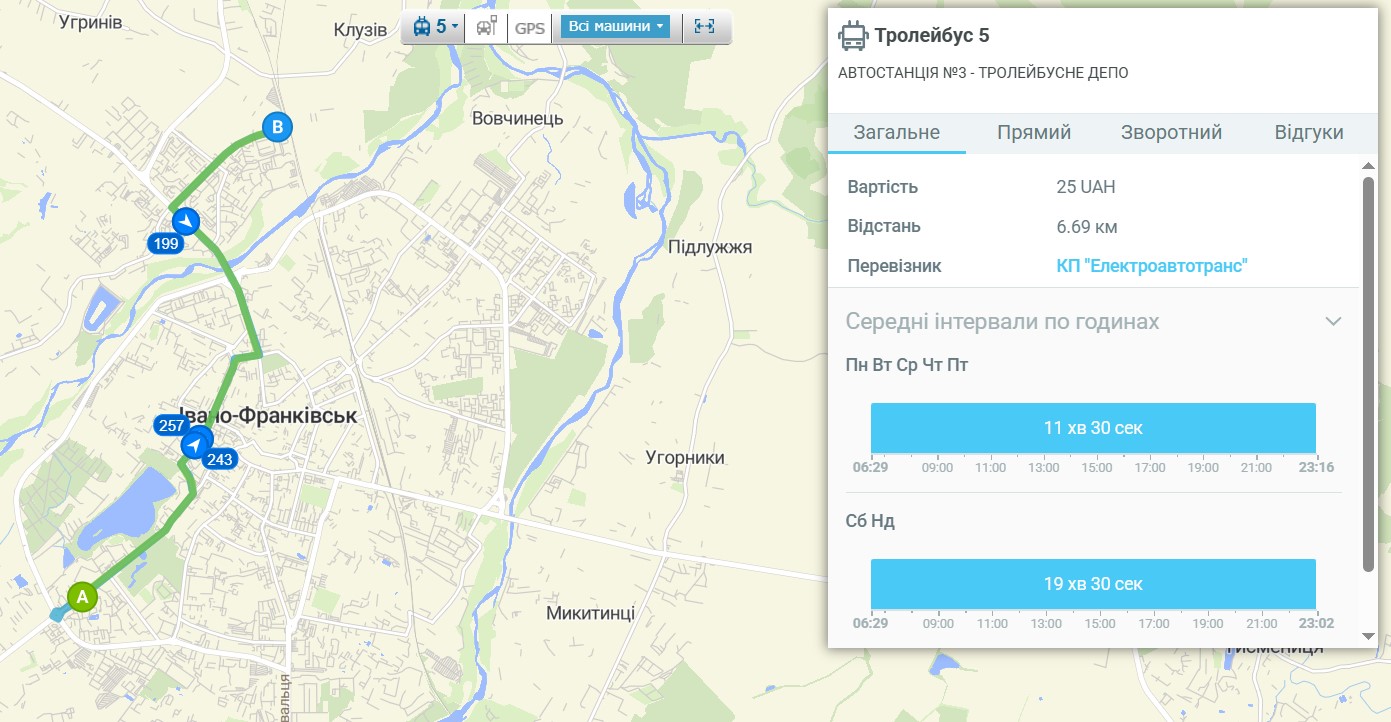Viewport: 1391px width, 722px height.
Task: Click the weekend 19 хв 30 сек interval bar
Action: coord(1093,584)
